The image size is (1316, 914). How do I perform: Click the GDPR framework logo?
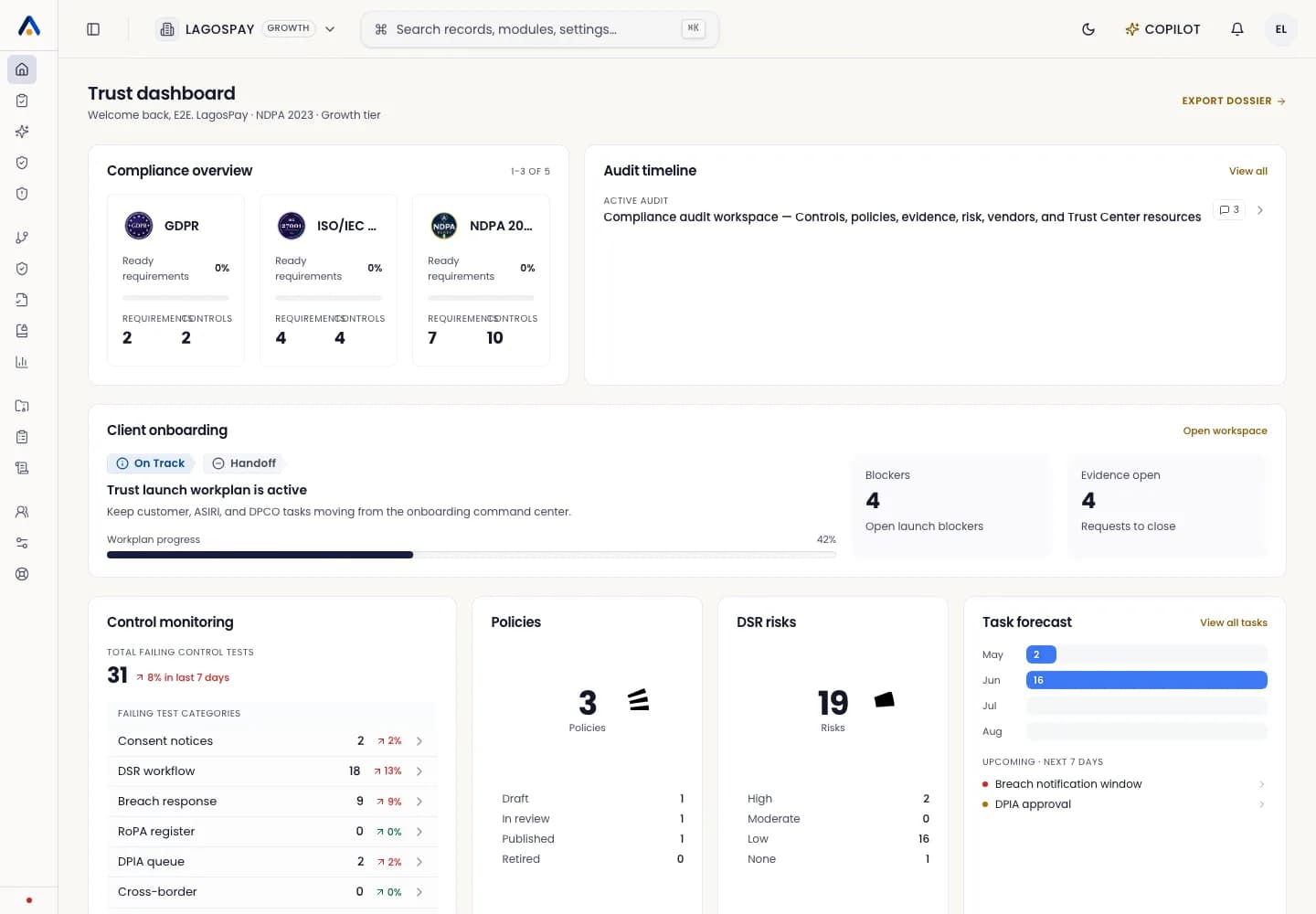tap(139, 225)
